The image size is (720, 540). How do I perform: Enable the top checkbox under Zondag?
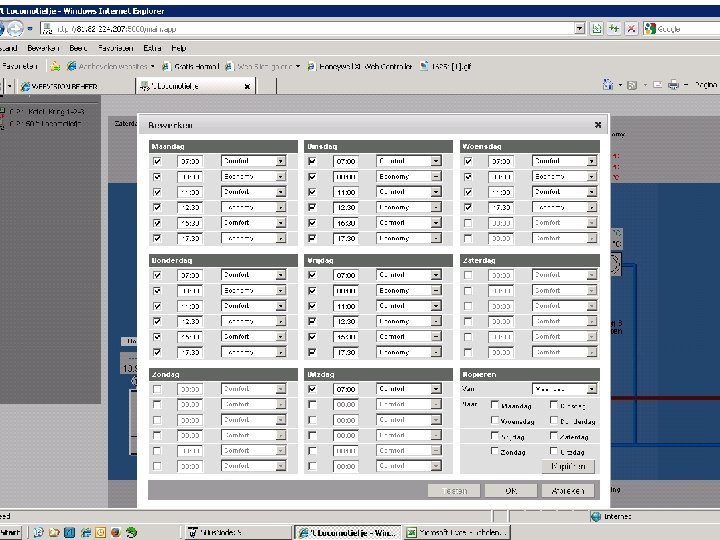pyautogui.click(x=157, y=389)
